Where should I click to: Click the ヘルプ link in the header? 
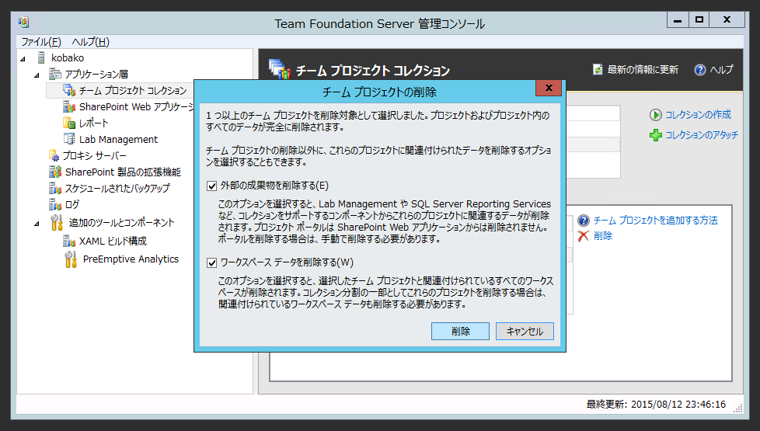[x=721, y=70]
